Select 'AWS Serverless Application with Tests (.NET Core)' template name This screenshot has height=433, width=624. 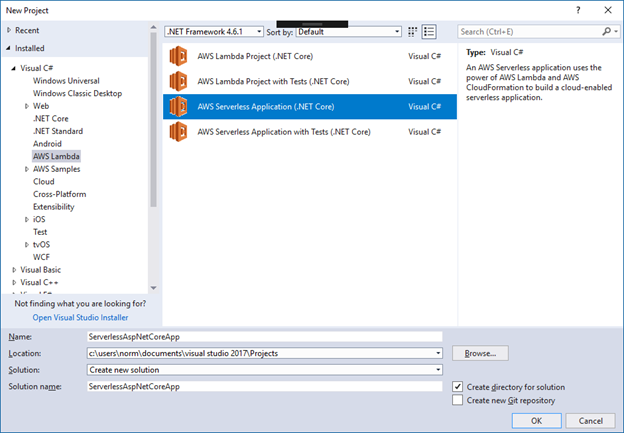tap(284, 132)
